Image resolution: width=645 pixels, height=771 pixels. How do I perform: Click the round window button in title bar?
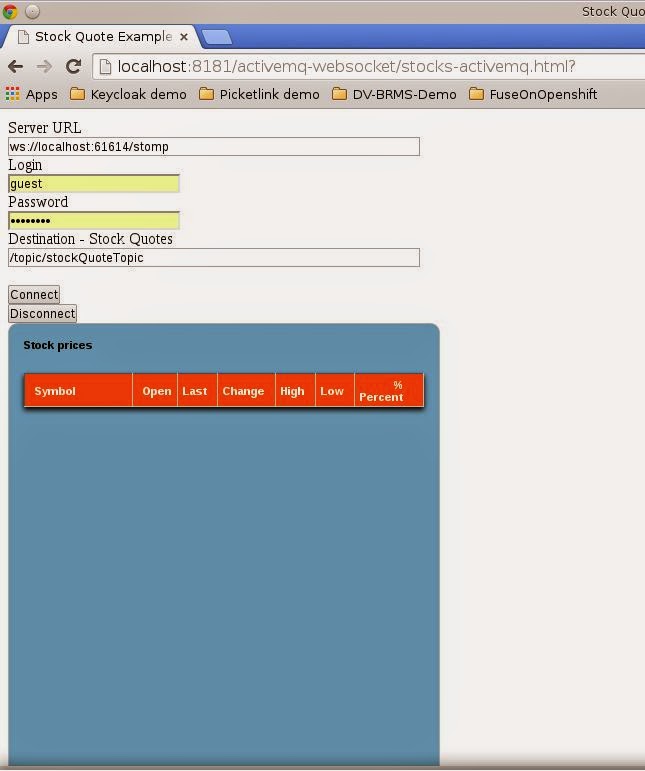click(32, 11)
